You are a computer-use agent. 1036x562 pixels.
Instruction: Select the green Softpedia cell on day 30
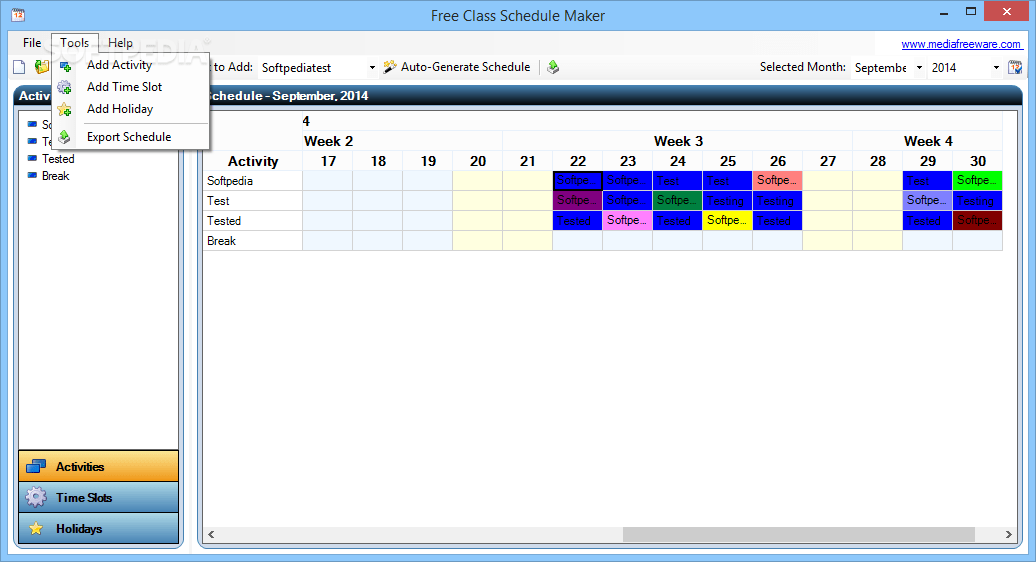click(977, 180)
